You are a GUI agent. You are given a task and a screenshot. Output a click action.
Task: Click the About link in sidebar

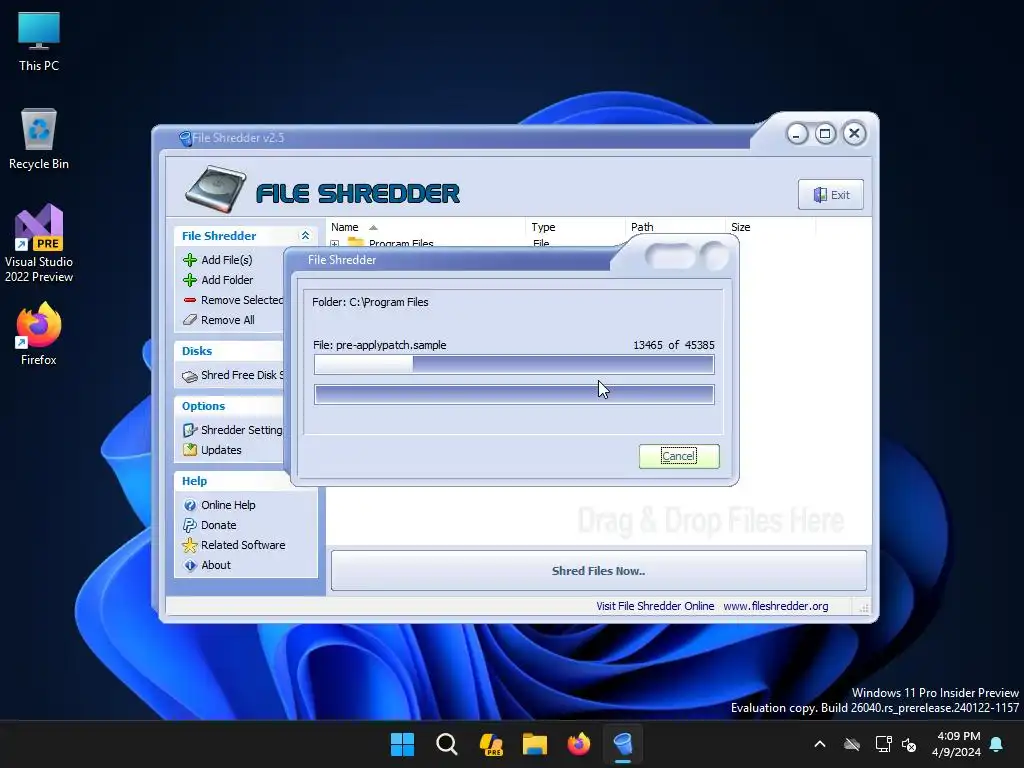coord(216,566)
